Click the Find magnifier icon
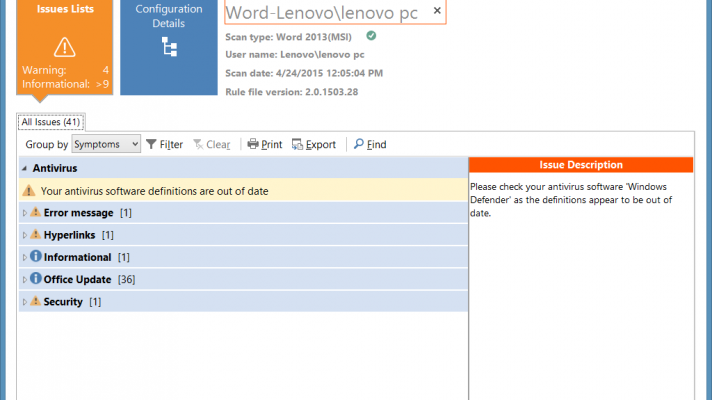 pos(359,144)
